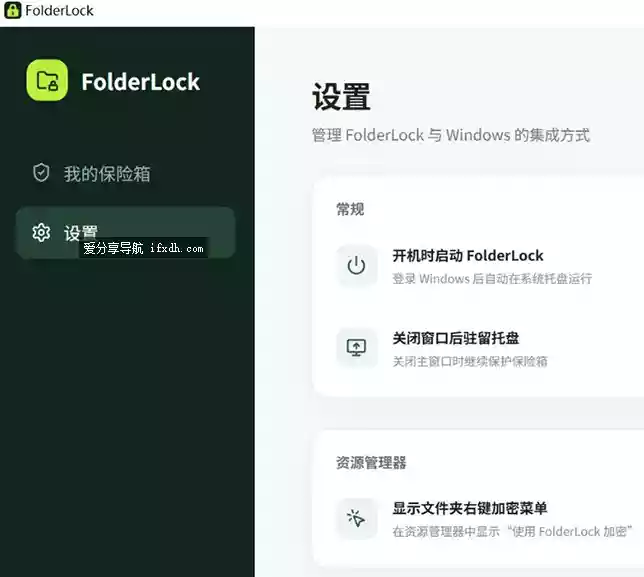Click the 在资源管理器中显示 description text
Screen dimensions: 644x577
click(512, 531)
